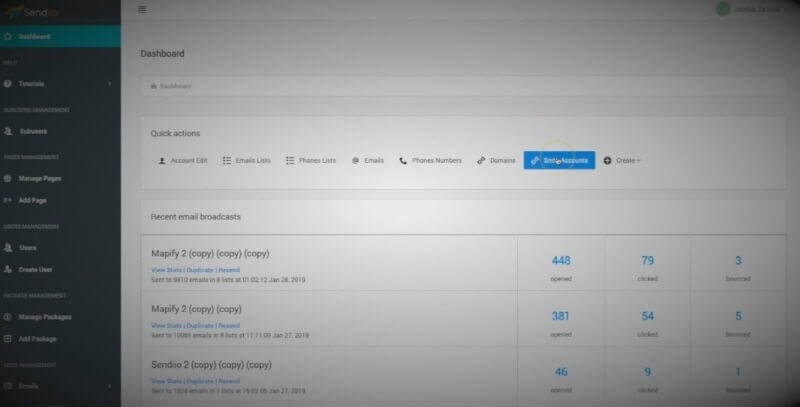The image size is (800, 407).
Task: Click the 5 bounced count
Action: [738, 316]
